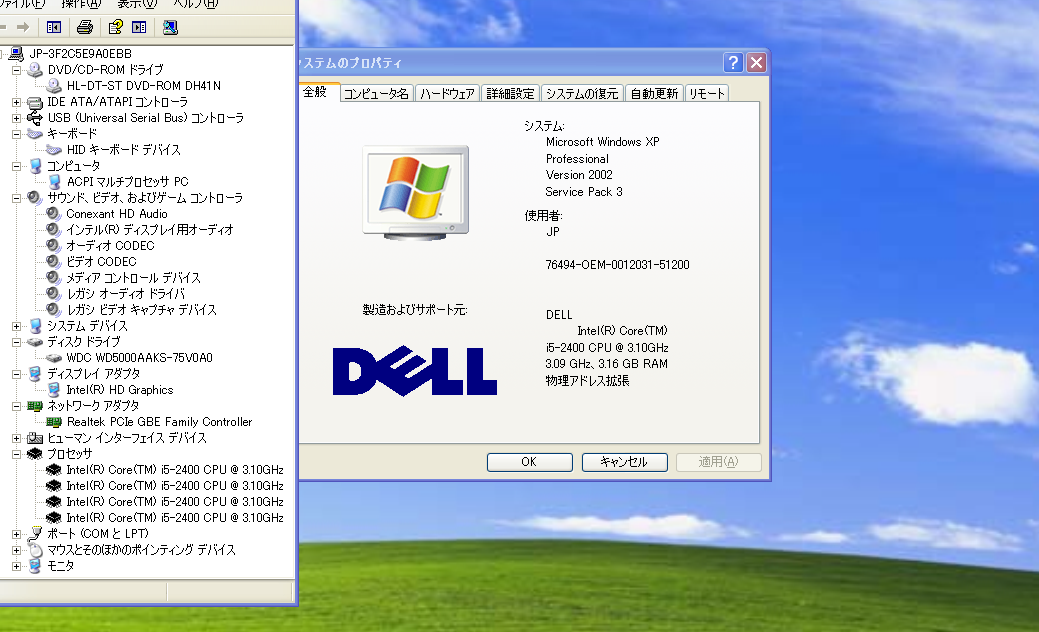Click the ヒューマン インターフェイス デバイス category icon
1039x632 pixels.
pyautogui.click(x=34, y=438)
